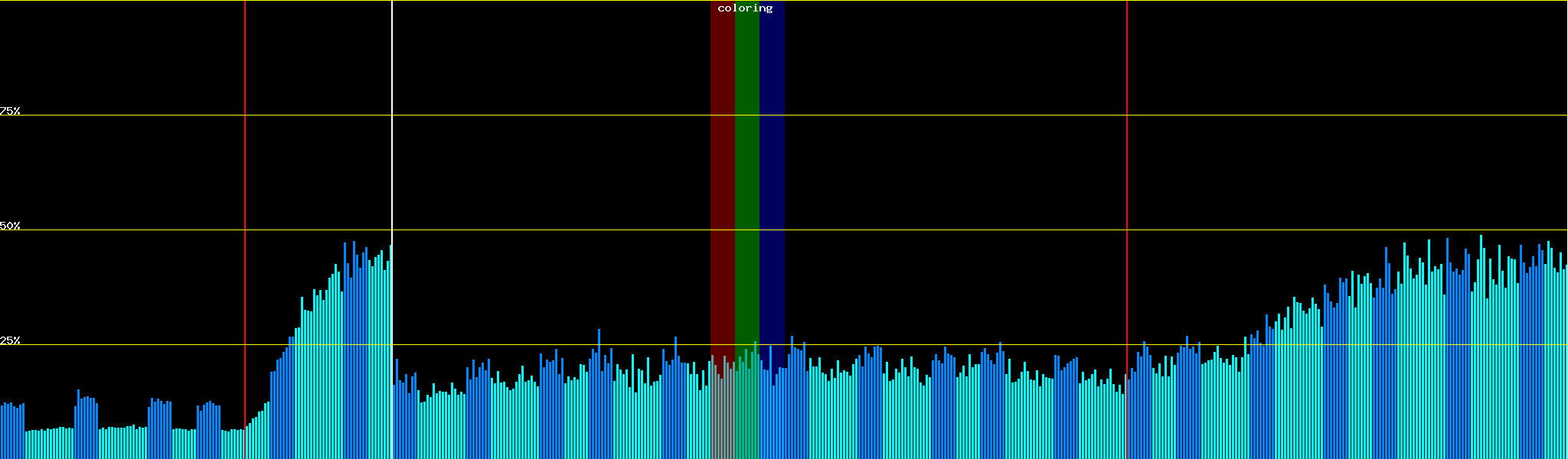Image resolution: width=1568 pixels, height=459 pixels.
Task: Click the last bar at the chart's right edge
Action: tap(1566, 360)
